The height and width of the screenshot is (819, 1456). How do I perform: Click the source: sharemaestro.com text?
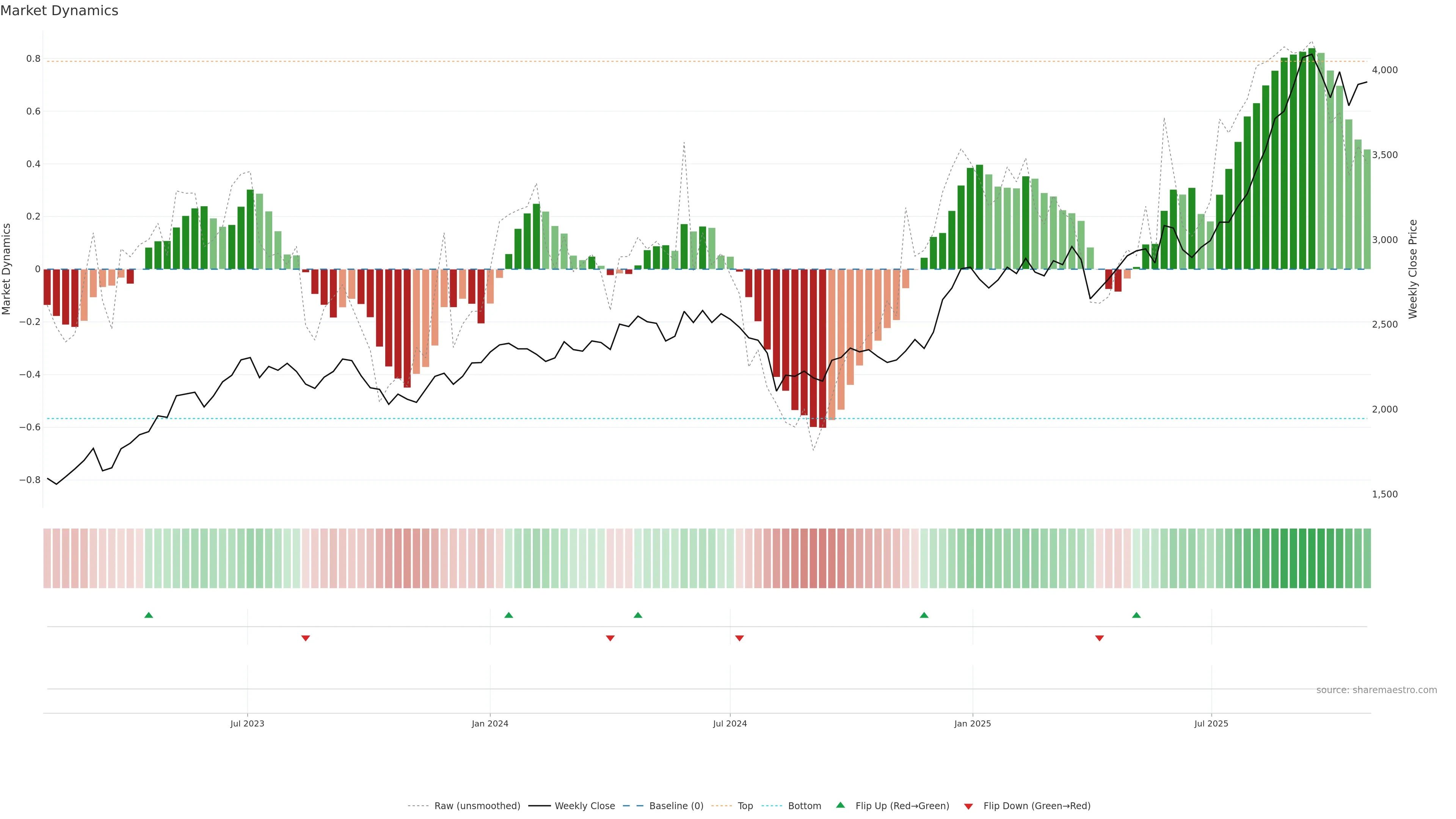1376,690
